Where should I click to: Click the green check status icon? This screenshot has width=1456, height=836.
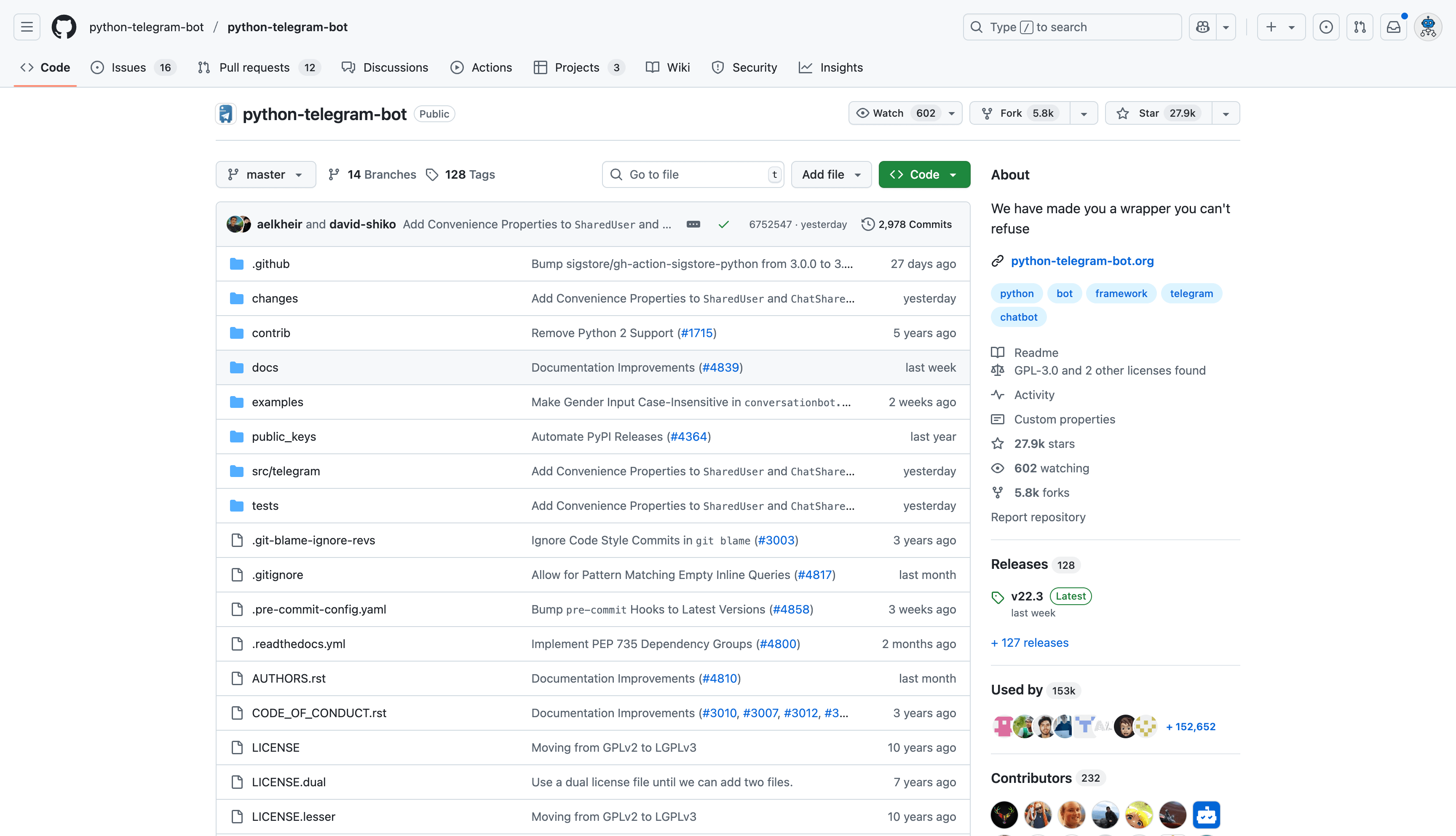point(724,224)
